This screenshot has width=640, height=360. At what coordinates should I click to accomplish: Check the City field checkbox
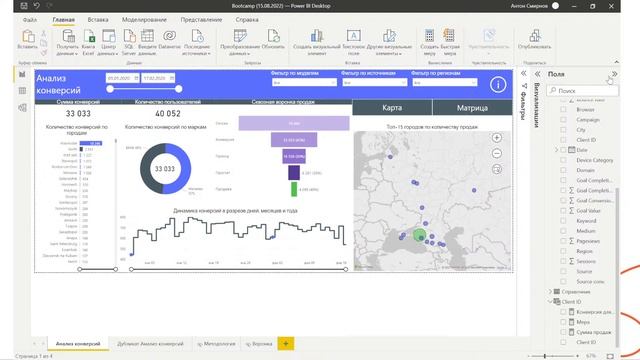tap(563, 130)
